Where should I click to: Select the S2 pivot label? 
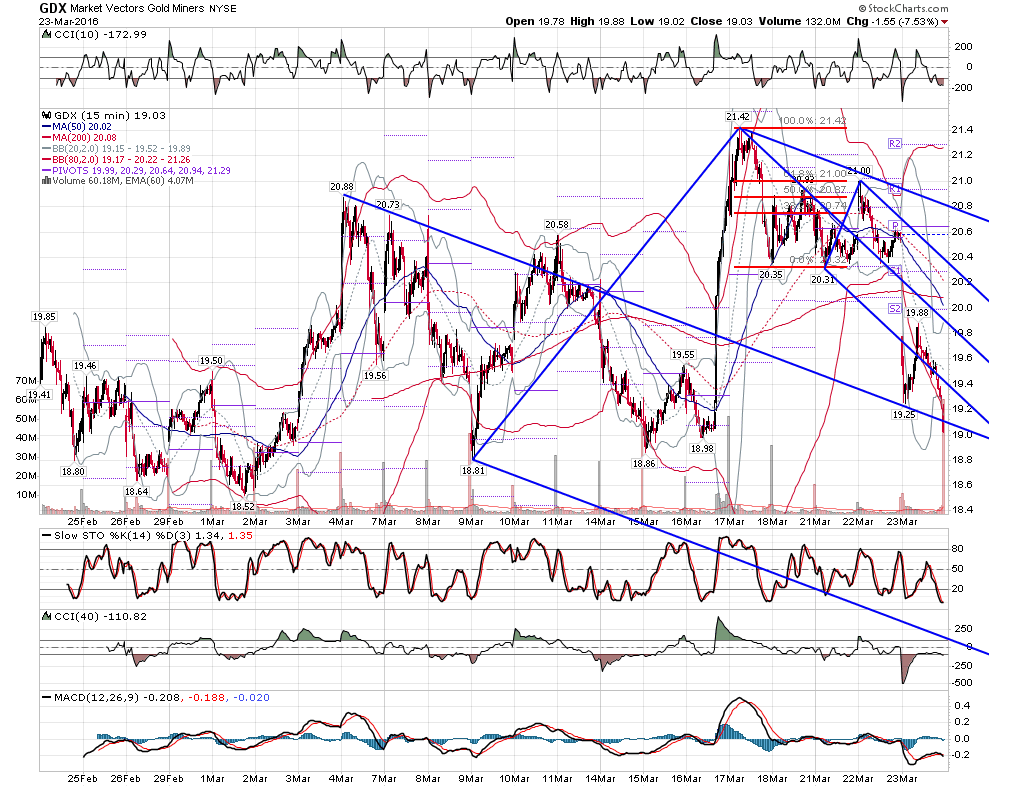(x=895, y=308)
